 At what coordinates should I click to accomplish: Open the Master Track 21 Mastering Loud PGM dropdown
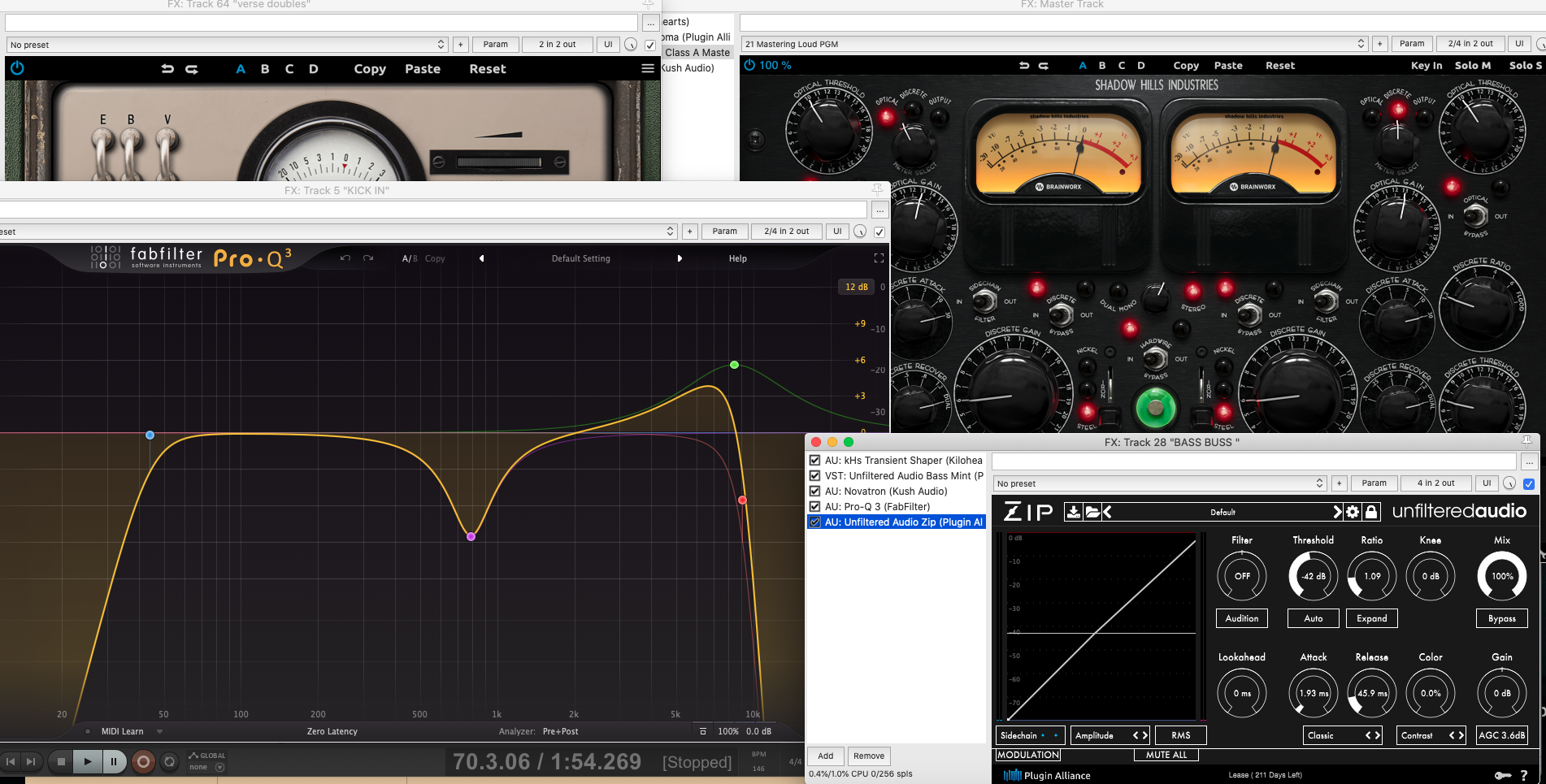[1054, 44]
